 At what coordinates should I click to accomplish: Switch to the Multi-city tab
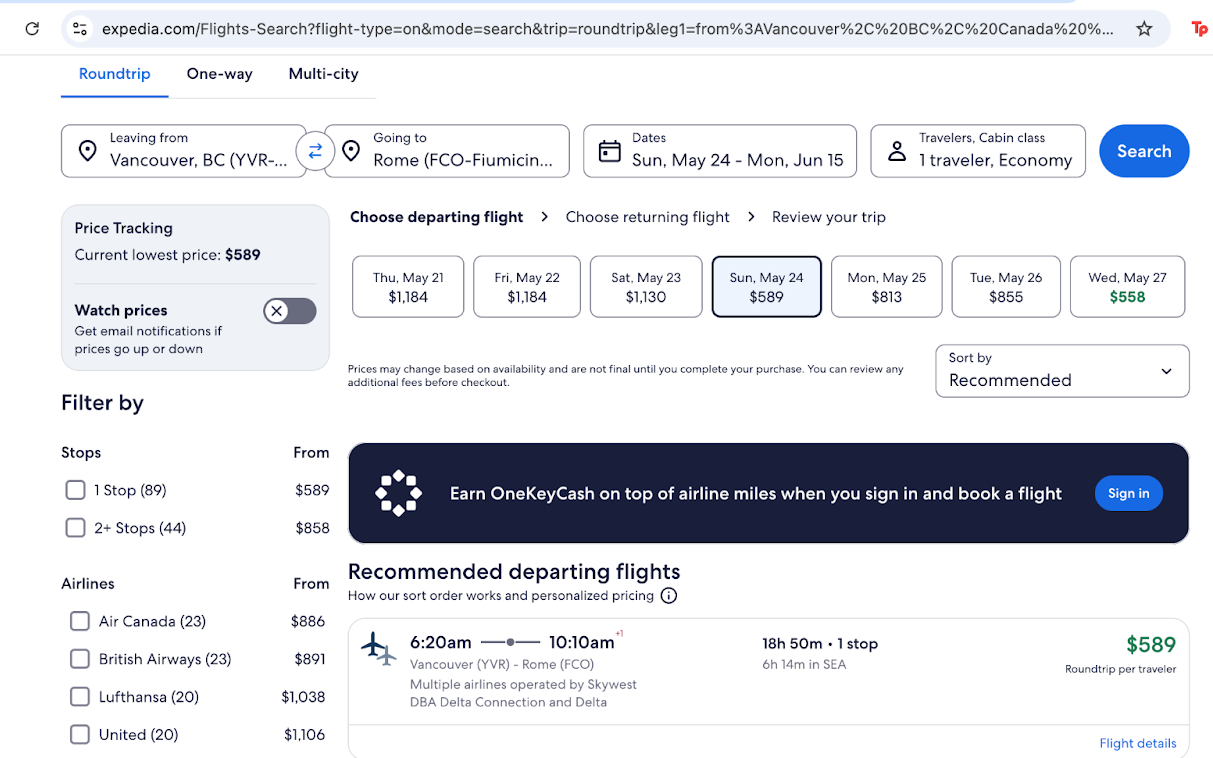click(x=323, y=74)
